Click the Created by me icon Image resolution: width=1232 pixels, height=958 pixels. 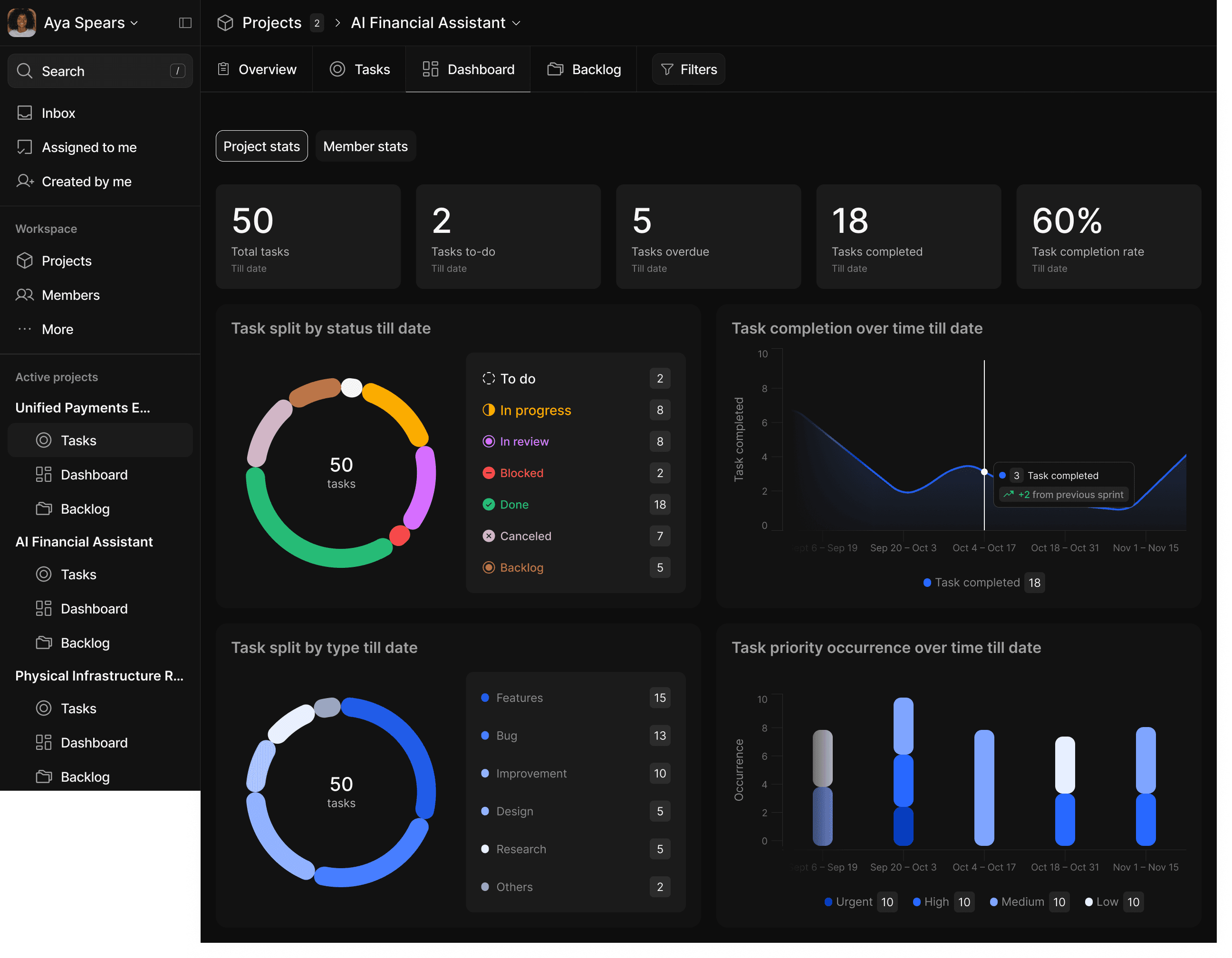tap(24, 181)
